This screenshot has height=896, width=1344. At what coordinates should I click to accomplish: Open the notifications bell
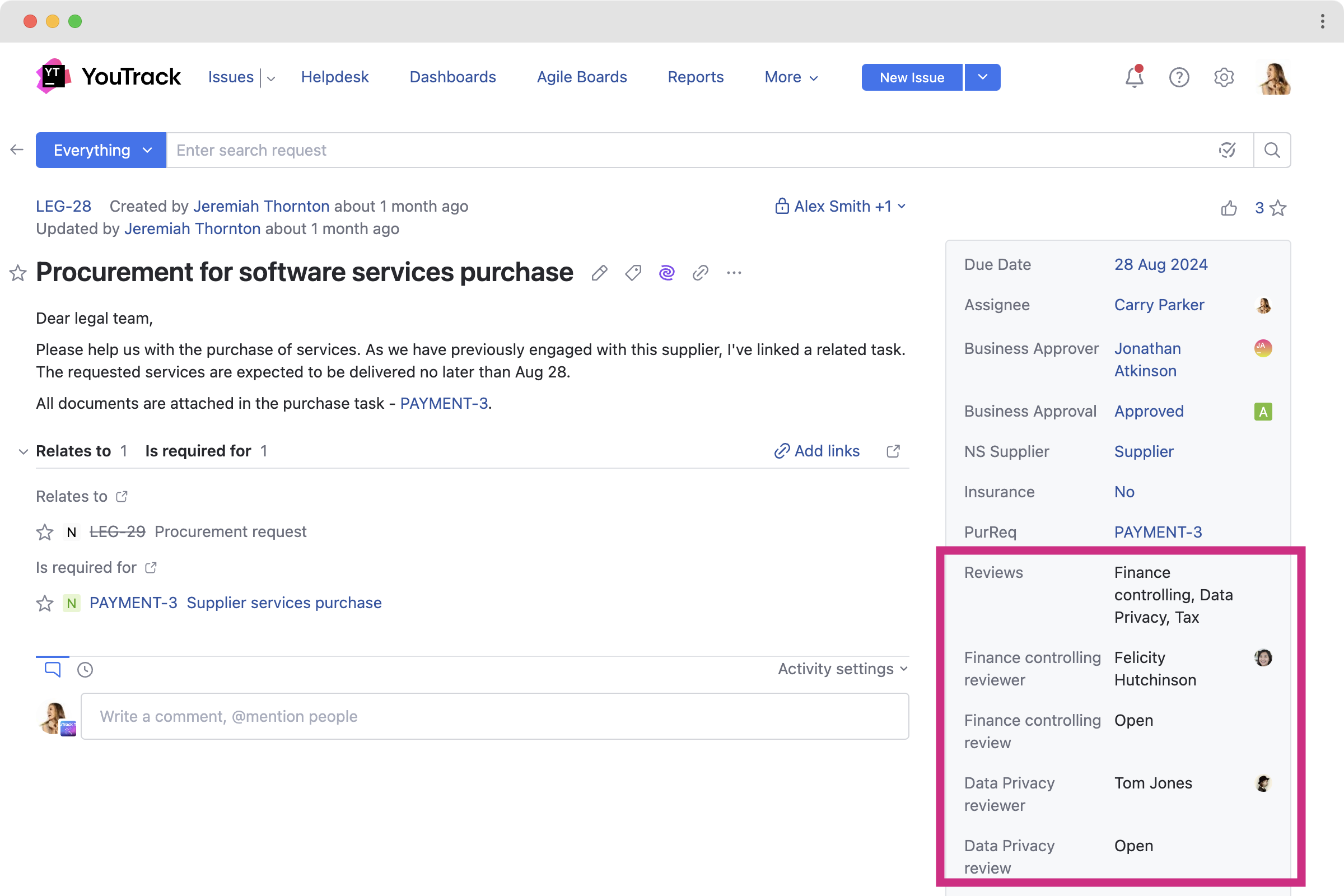click(x=1135, y=77)
